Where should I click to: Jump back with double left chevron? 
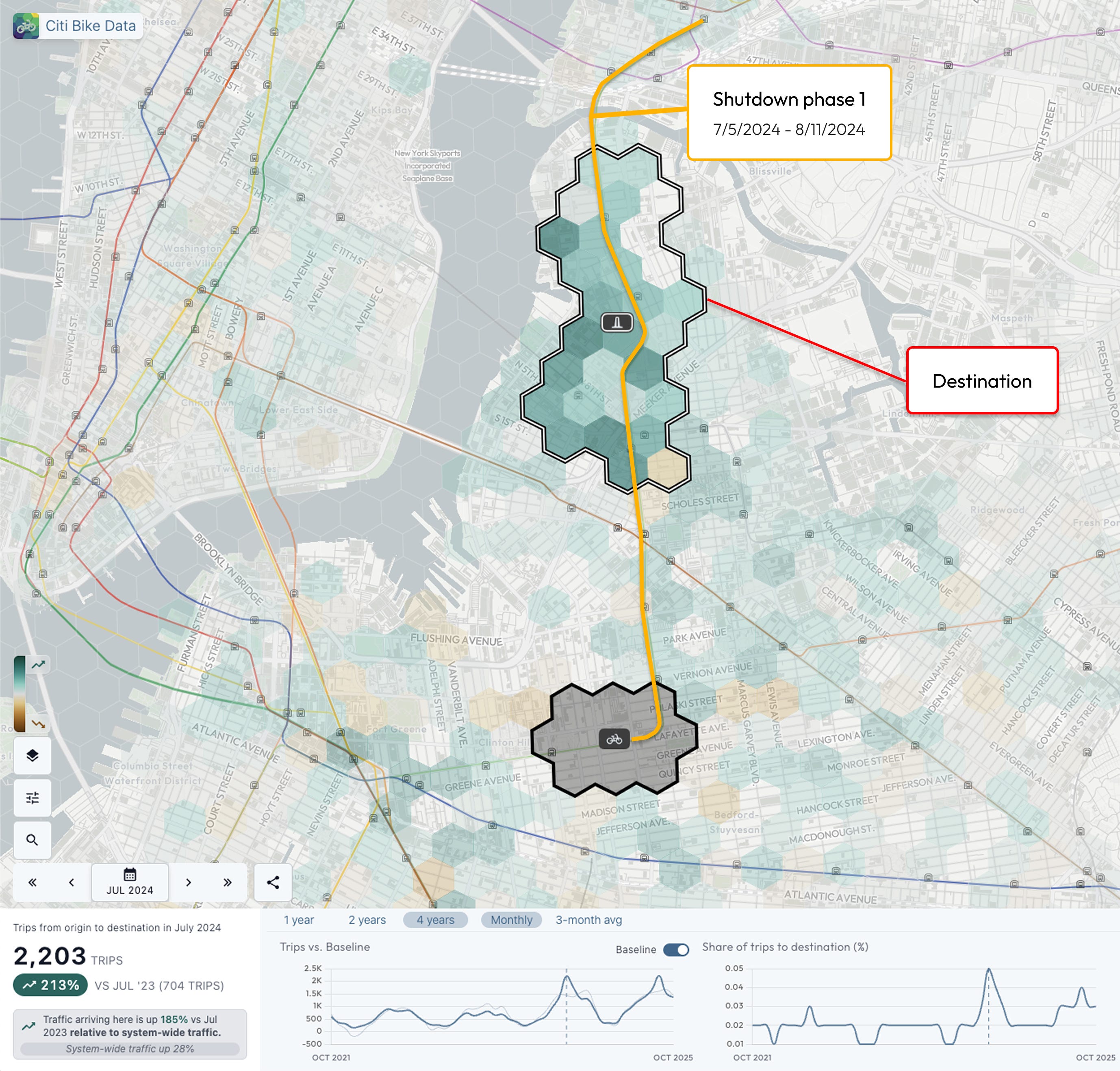click(33, 882)
